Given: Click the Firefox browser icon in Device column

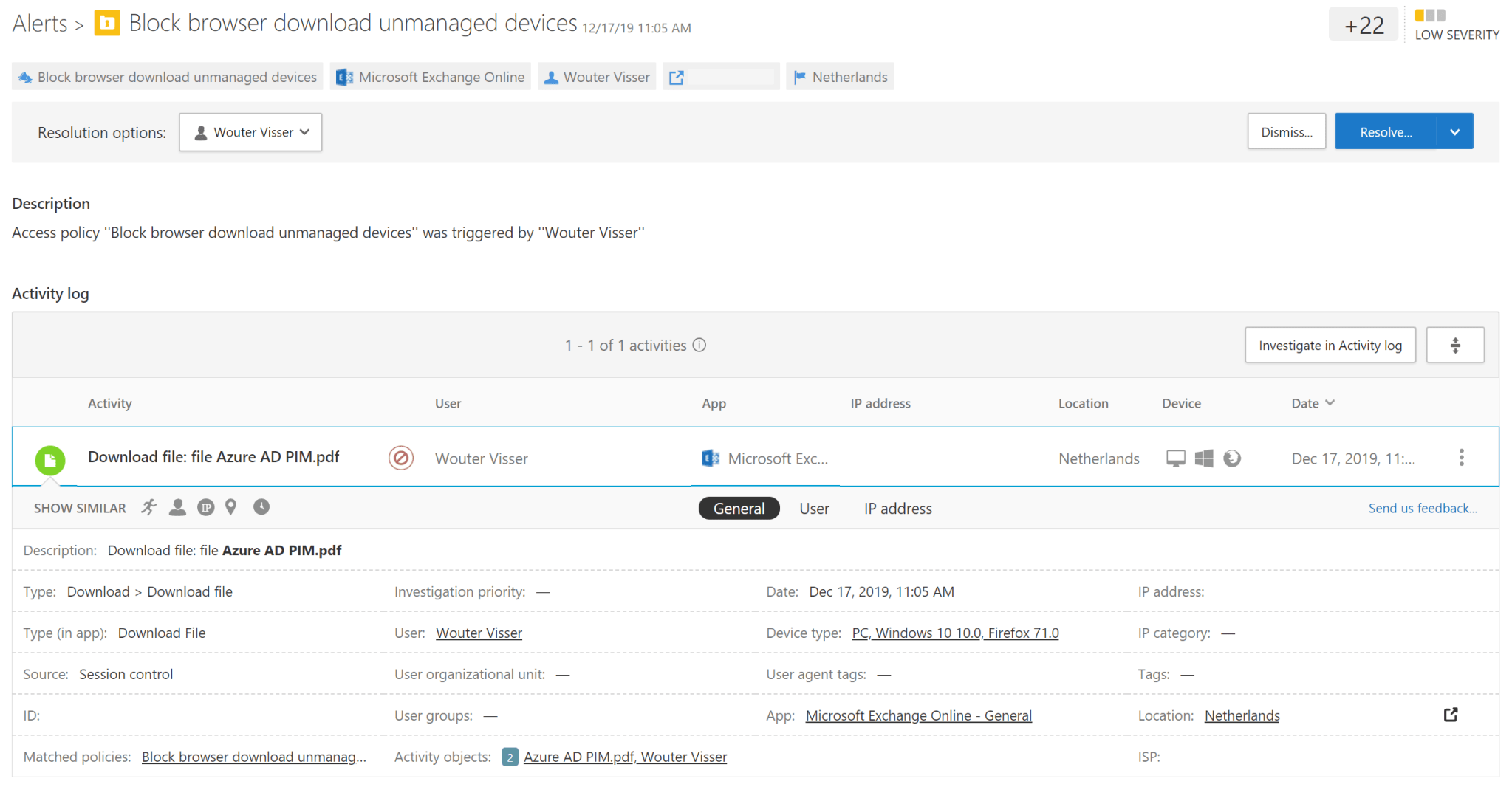Looking at the screenshot, I should 1232,458.
